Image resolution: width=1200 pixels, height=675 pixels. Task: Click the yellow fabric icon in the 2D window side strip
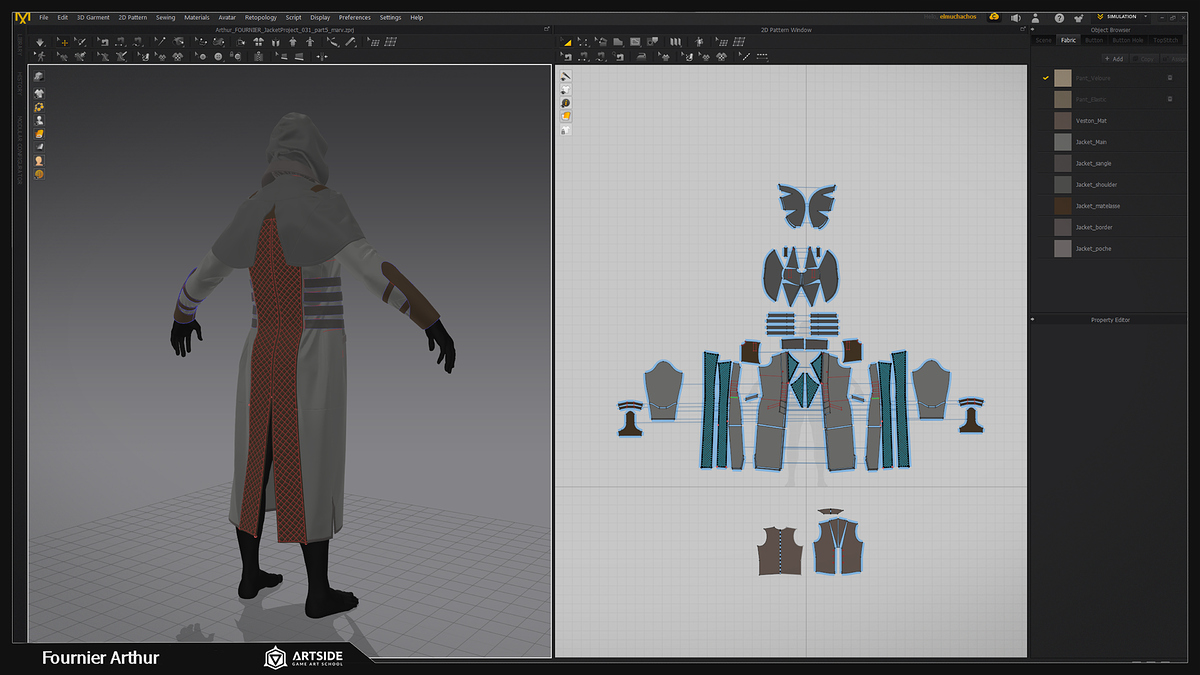pyautogui.click(x=566, y=116)
